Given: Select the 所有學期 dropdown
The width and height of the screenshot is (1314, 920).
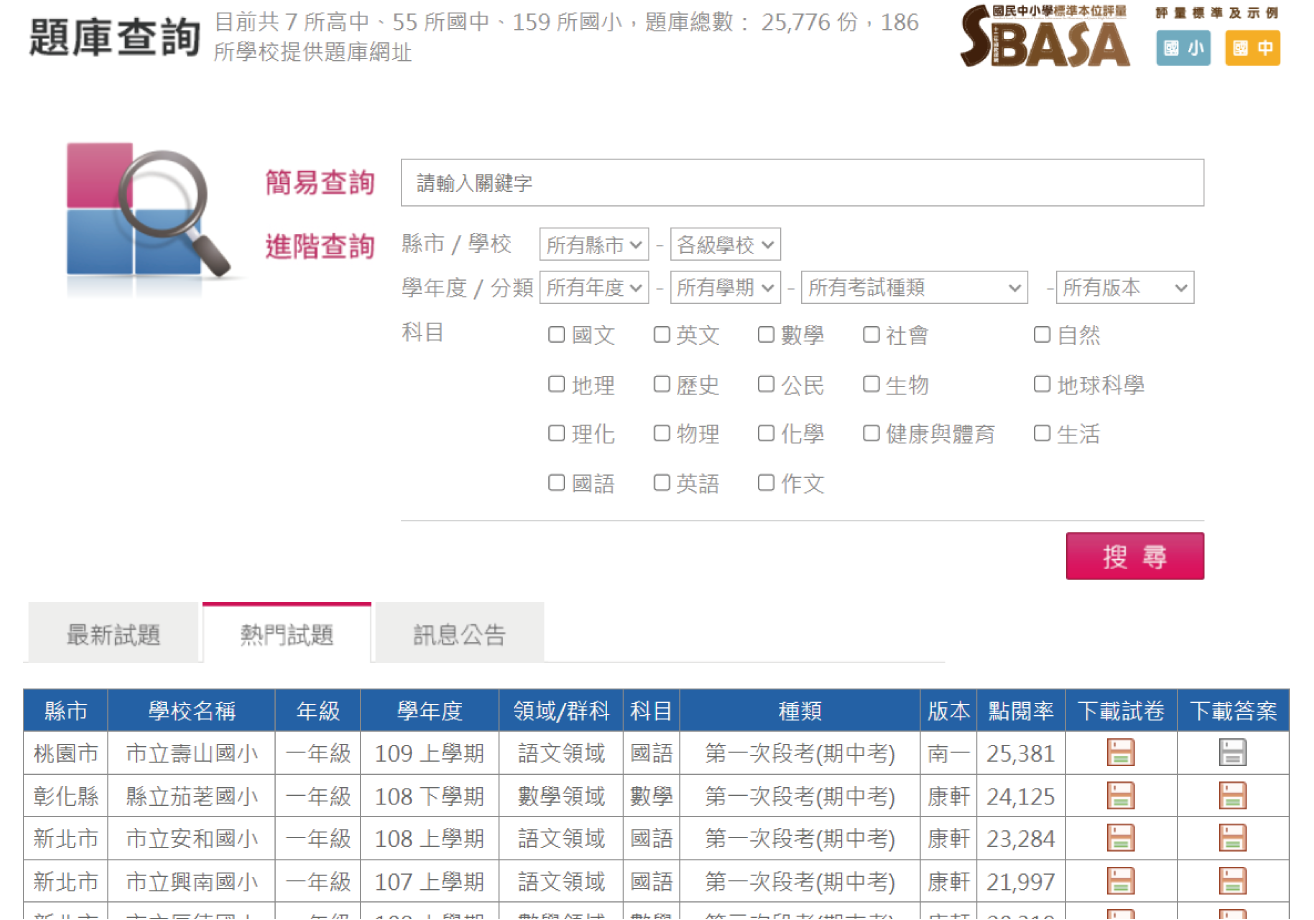Looking at the screenshot, I should click(x=725, y=288).
